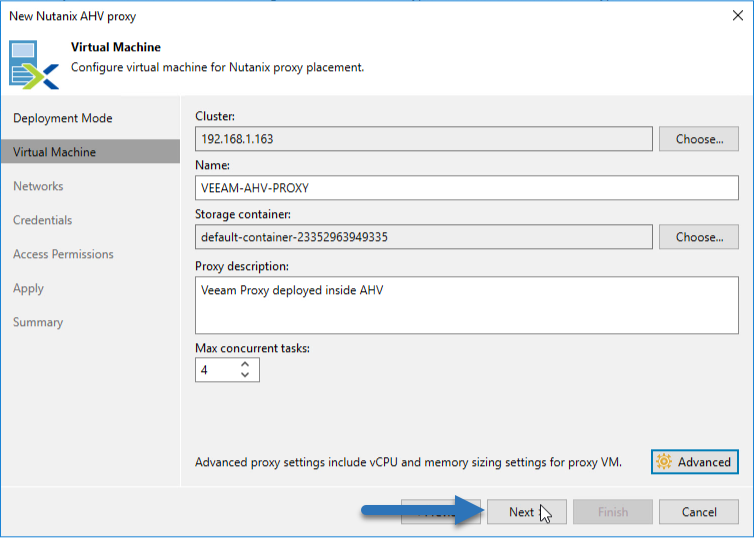This screenshot has width=754, height=538.
Task: Click the 'Max concurrent tasks:' label
Action: [252, 348]
